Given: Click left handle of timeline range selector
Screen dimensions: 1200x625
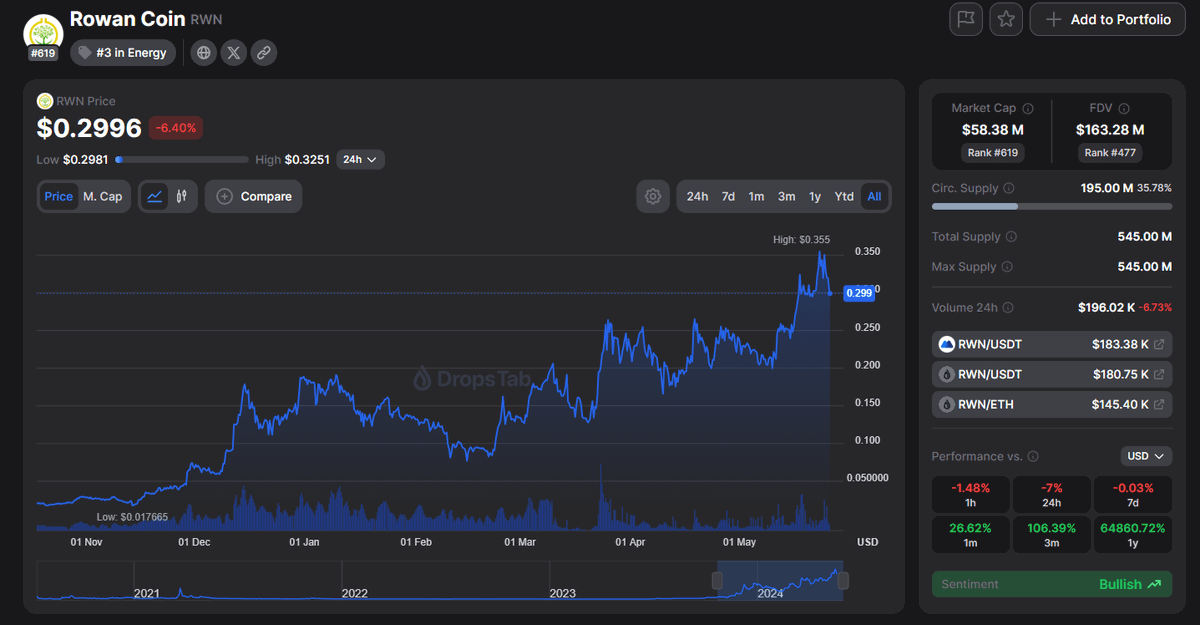Looking at the screenshot, I should click(717, 580).
